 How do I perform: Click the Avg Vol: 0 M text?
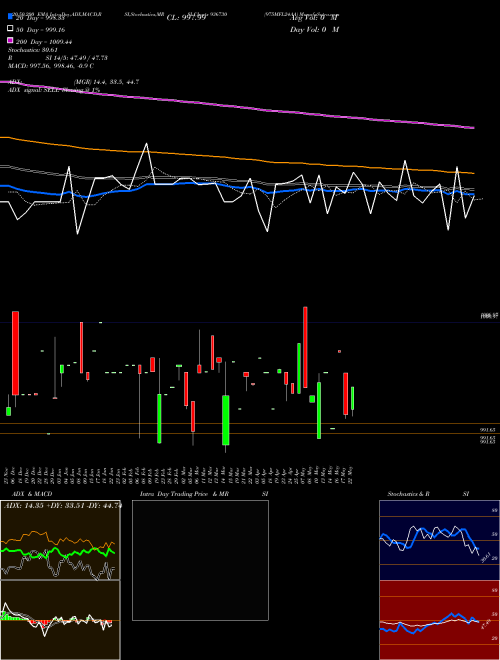tap(314, 18)
